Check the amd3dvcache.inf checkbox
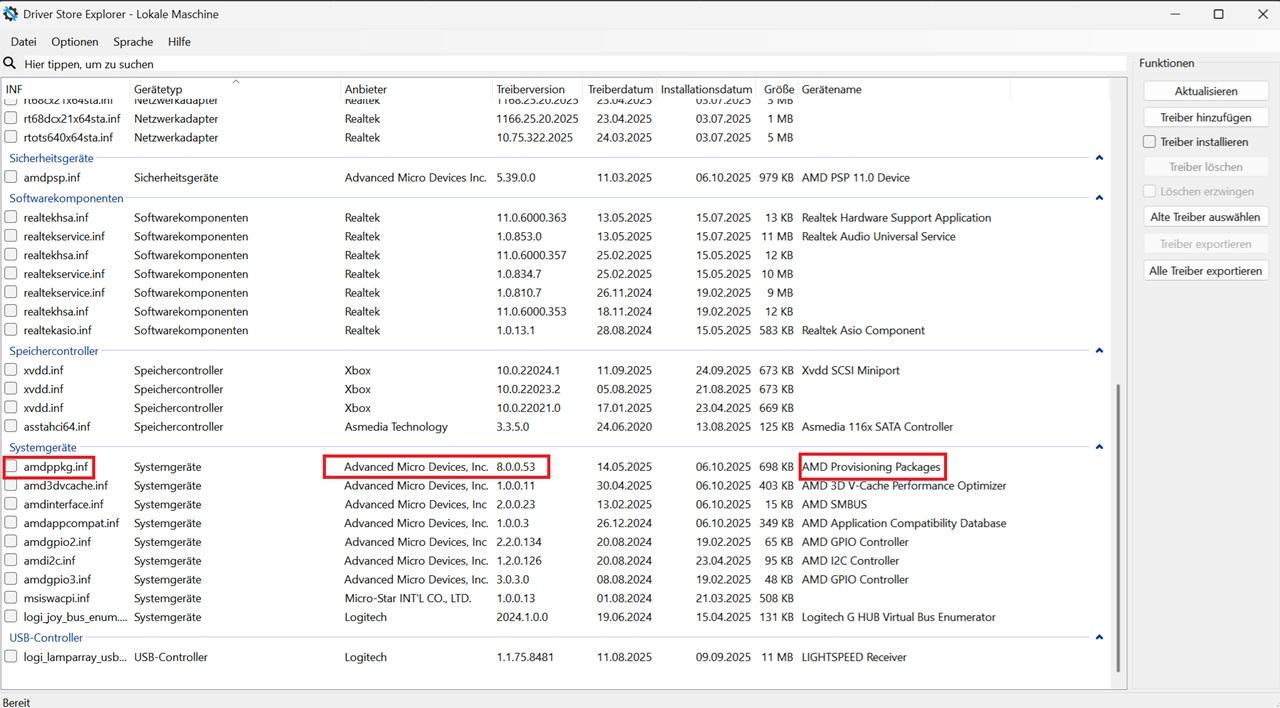Screen dimensions: 1280x708 tap(12, 486)
